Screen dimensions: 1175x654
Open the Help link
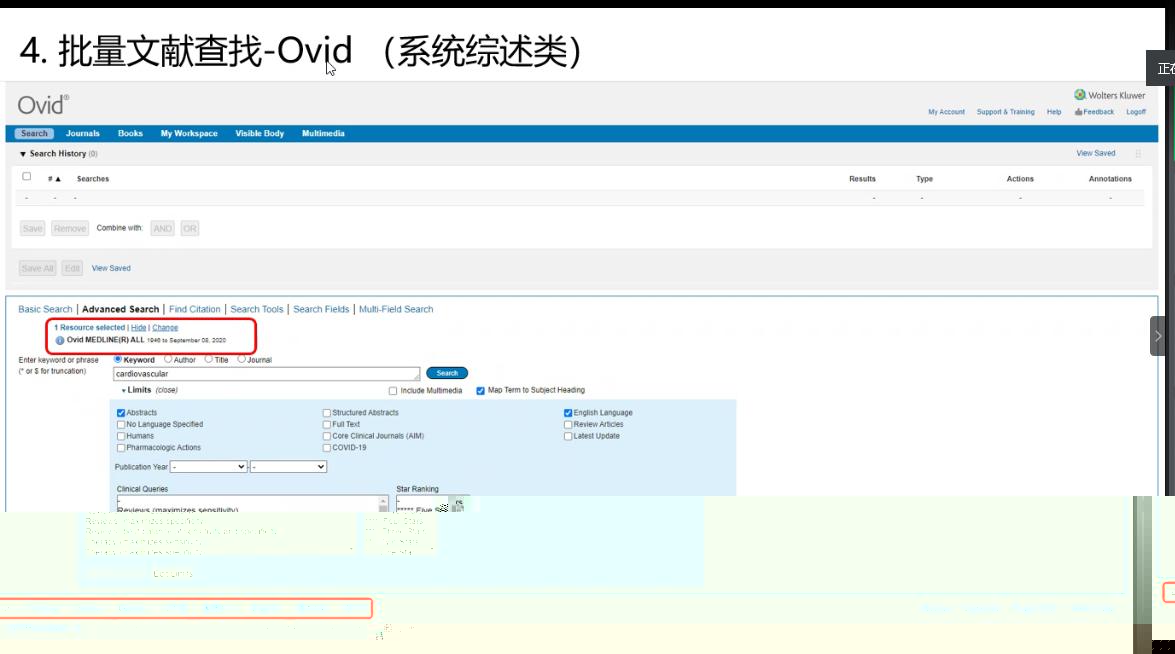click(x=1054, y=112)
